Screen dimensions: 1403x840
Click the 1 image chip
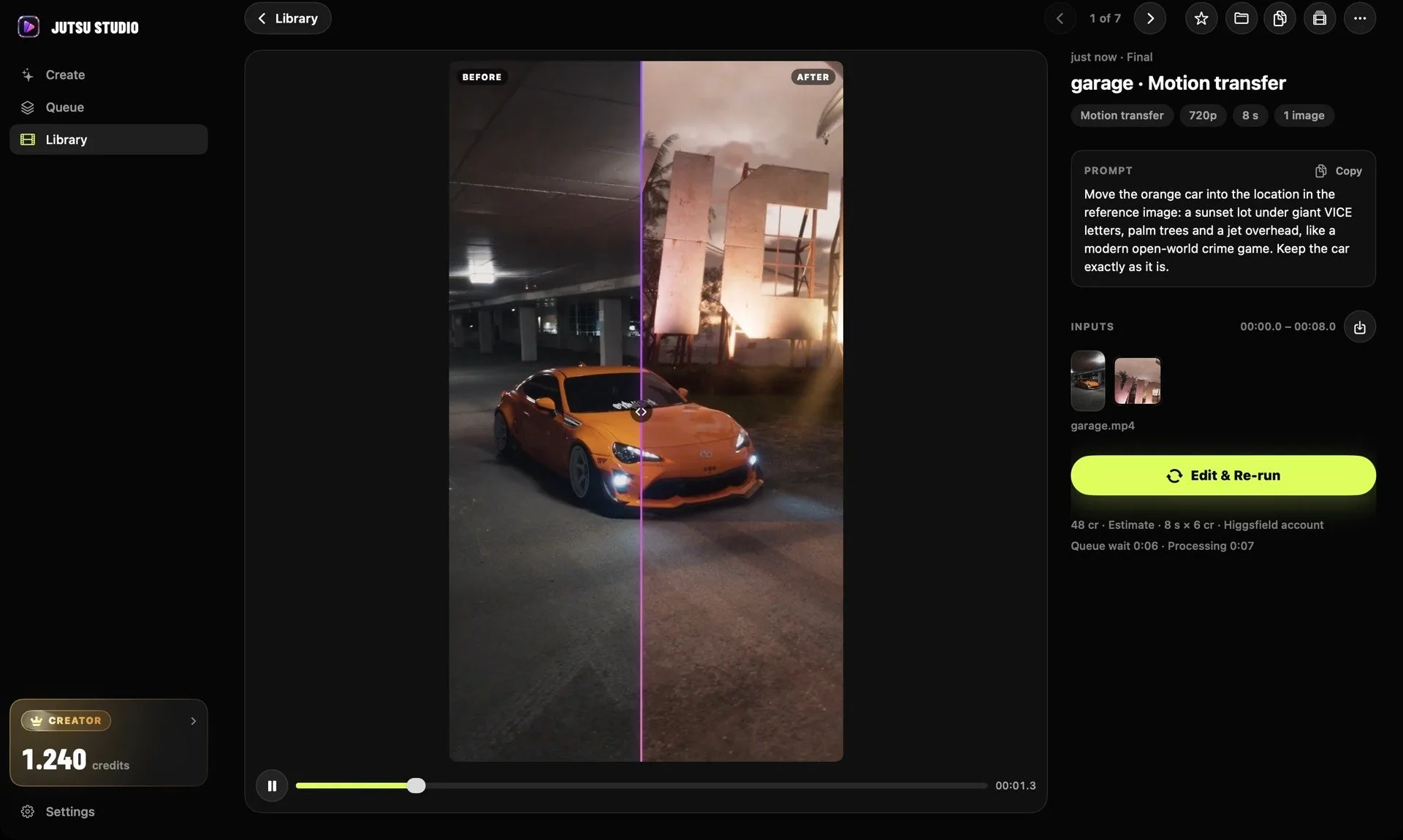coord(1304,115)
